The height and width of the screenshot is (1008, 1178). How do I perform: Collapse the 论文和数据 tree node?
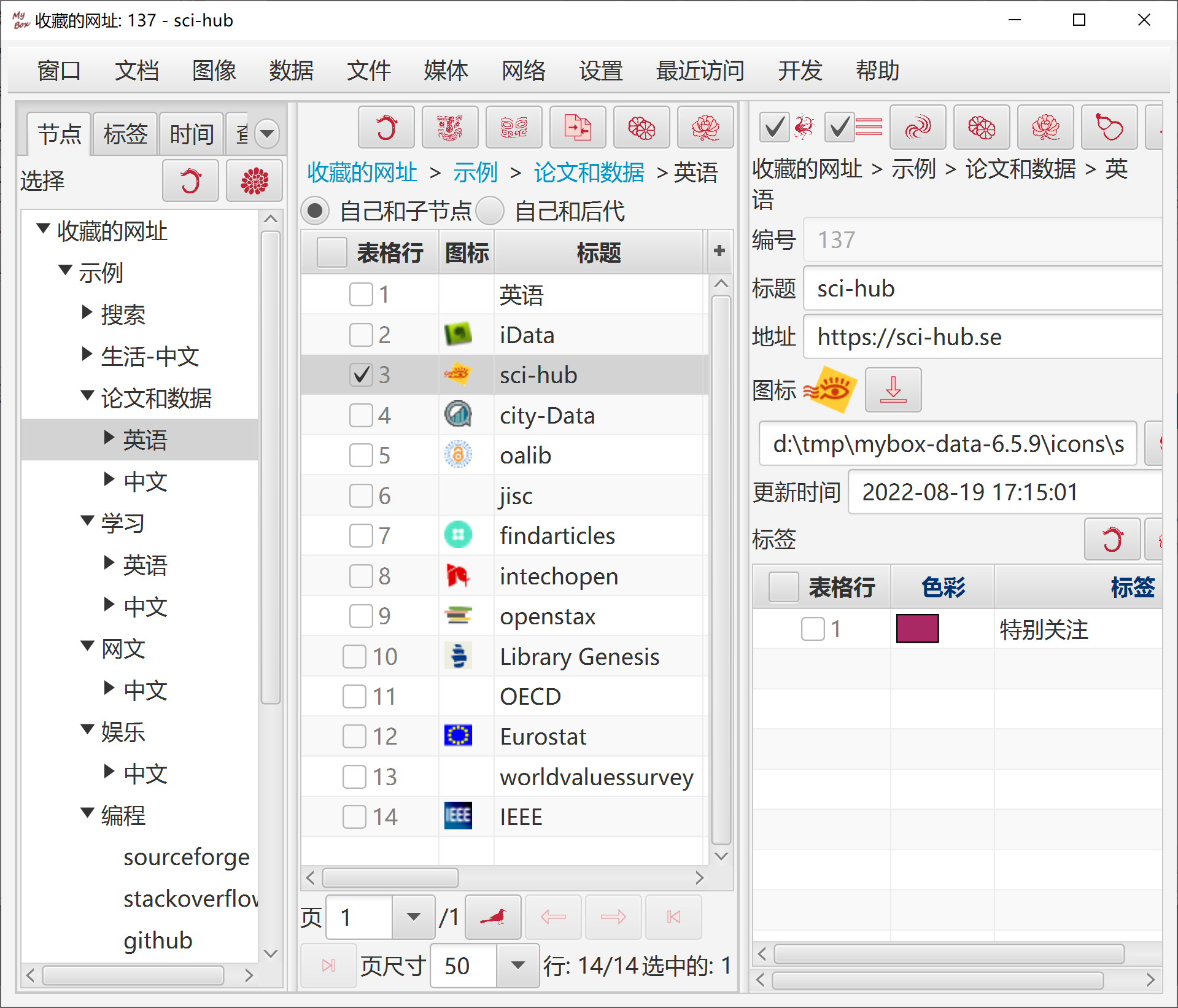(x=87, y=395)
